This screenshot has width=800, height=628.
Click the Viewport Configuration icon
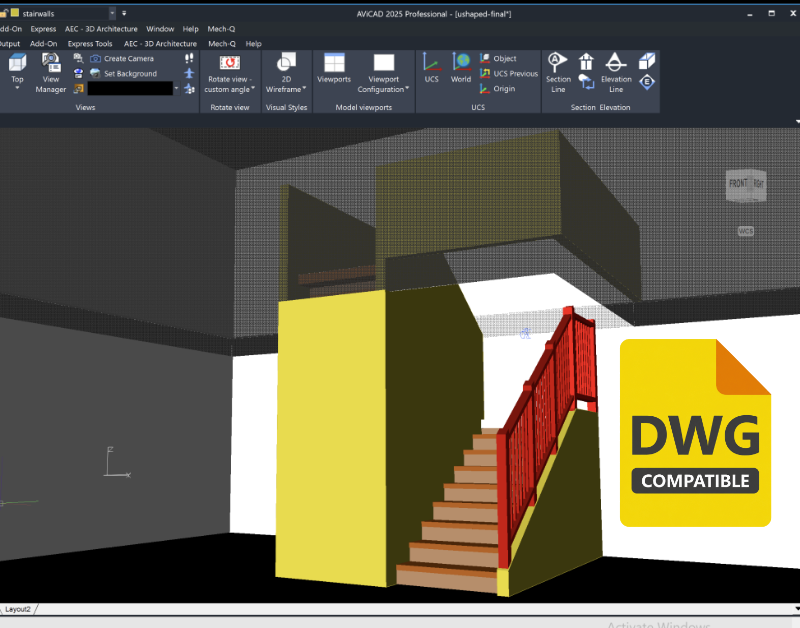coord(384,62)
